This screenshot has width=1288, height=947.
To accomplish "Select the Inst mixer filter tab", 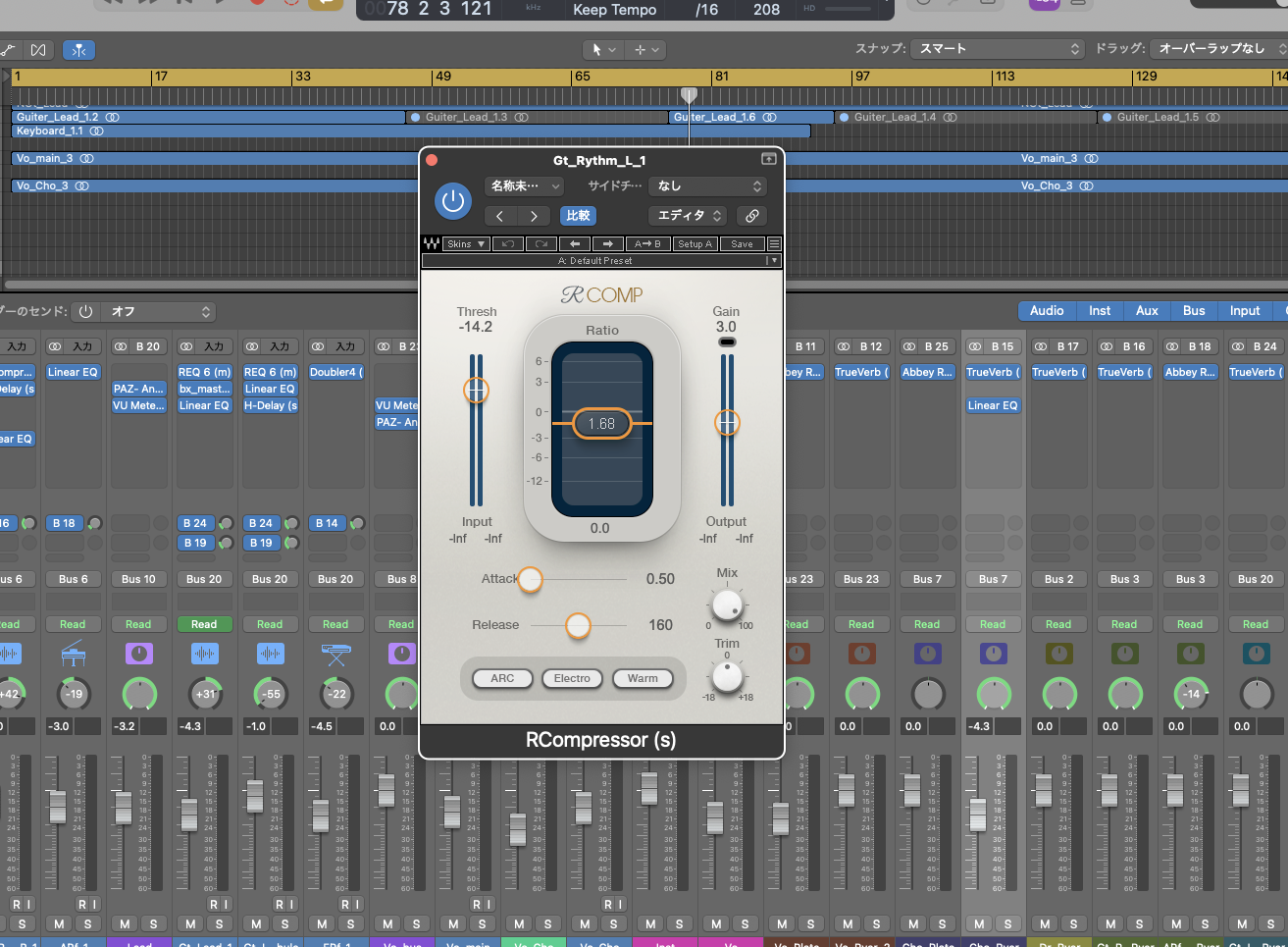I will pos(1100,311).
